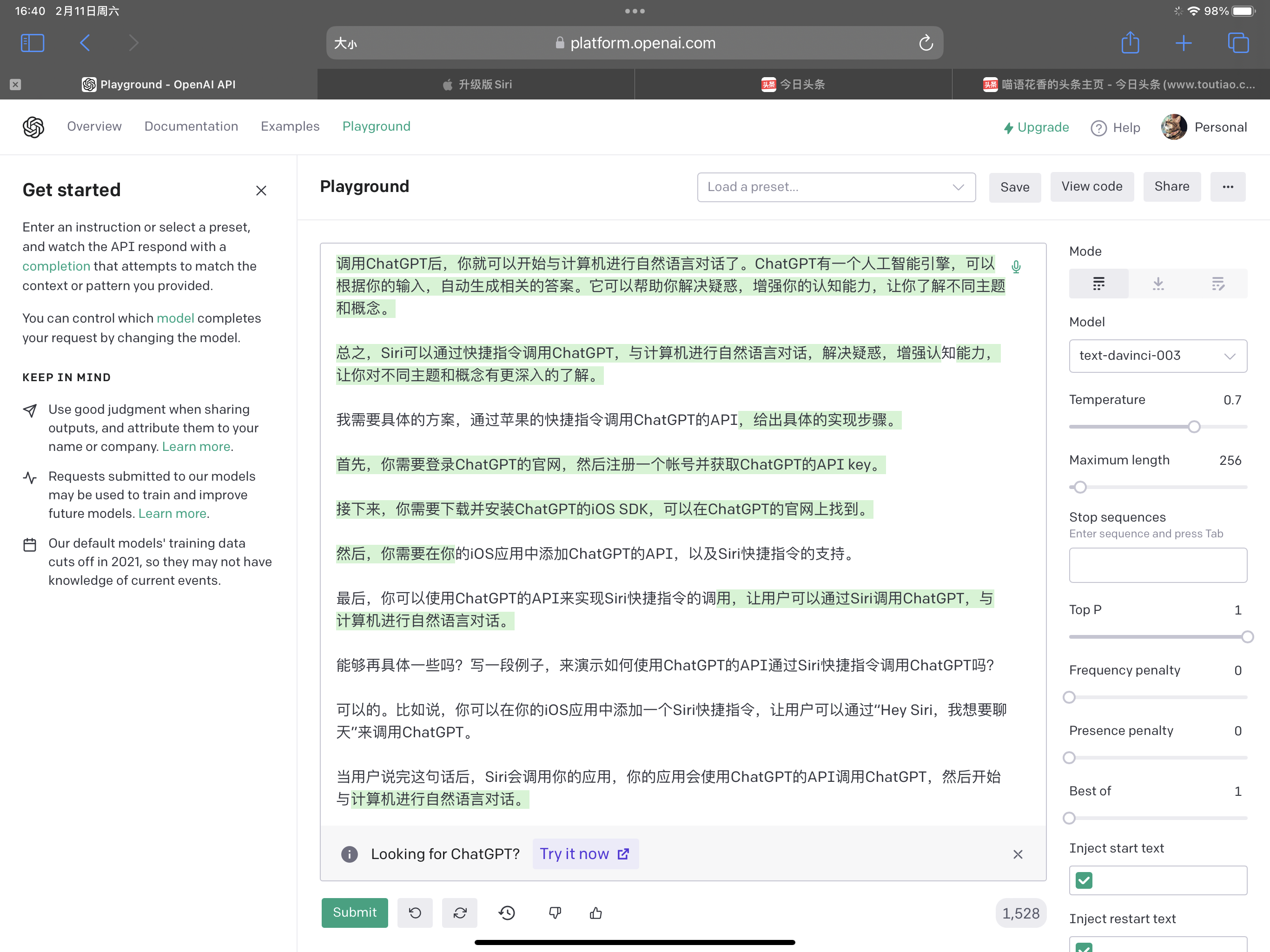Mark completion as thumbs down

pos(555,912)
